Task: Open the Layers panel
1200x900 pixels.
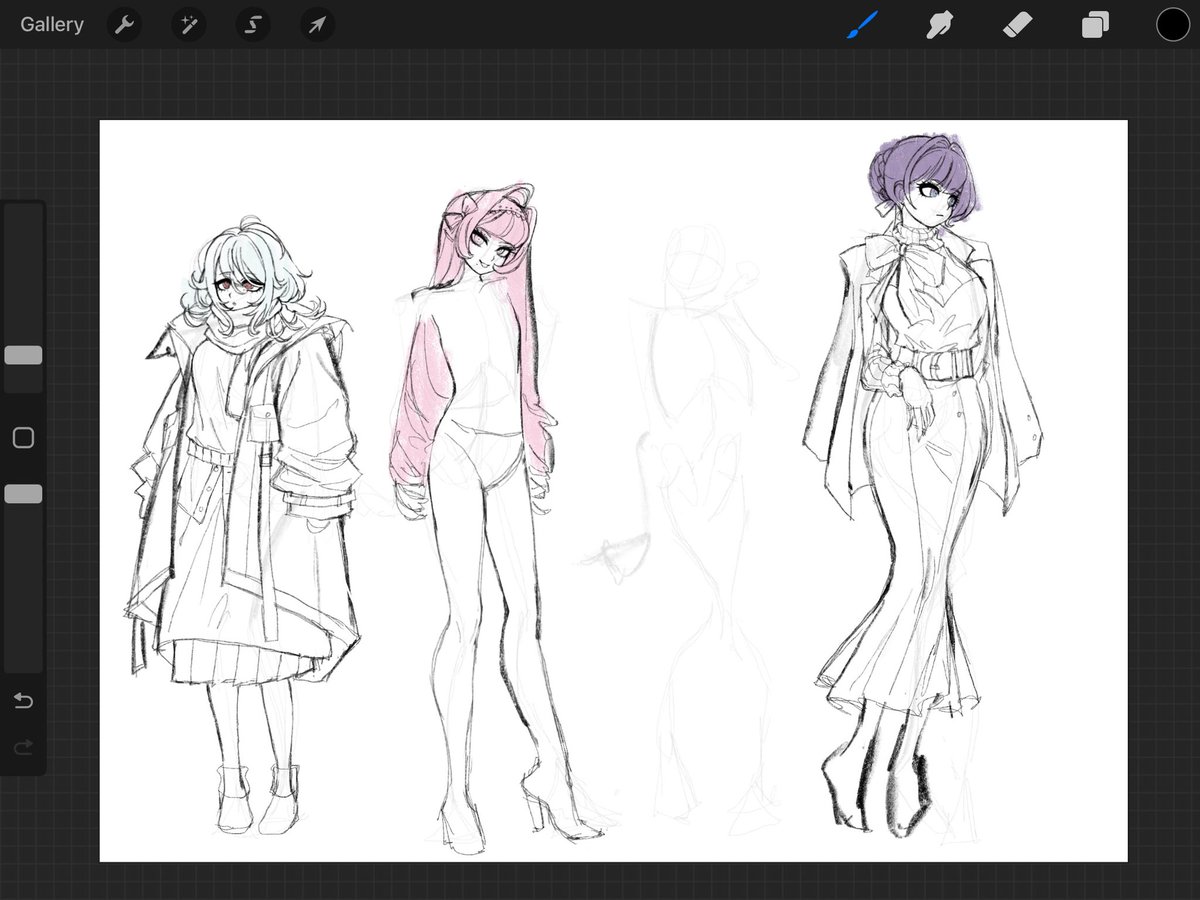Action: [x=1095, y=25]
